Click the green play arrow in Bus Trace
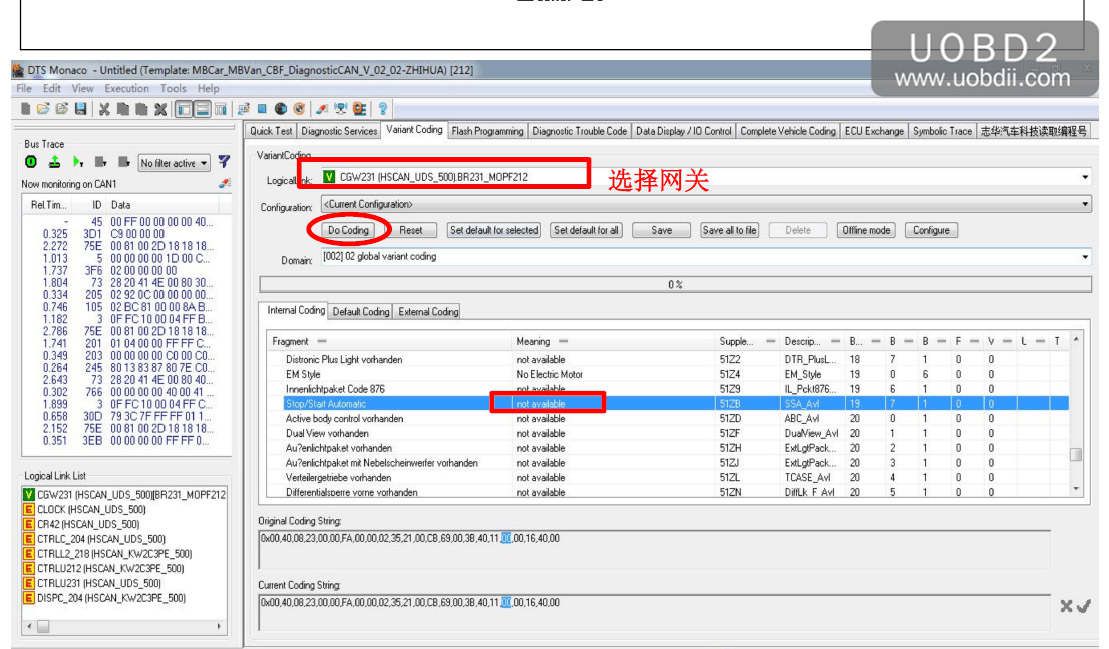Screen dimensions: 1109x649 (78, 162)
